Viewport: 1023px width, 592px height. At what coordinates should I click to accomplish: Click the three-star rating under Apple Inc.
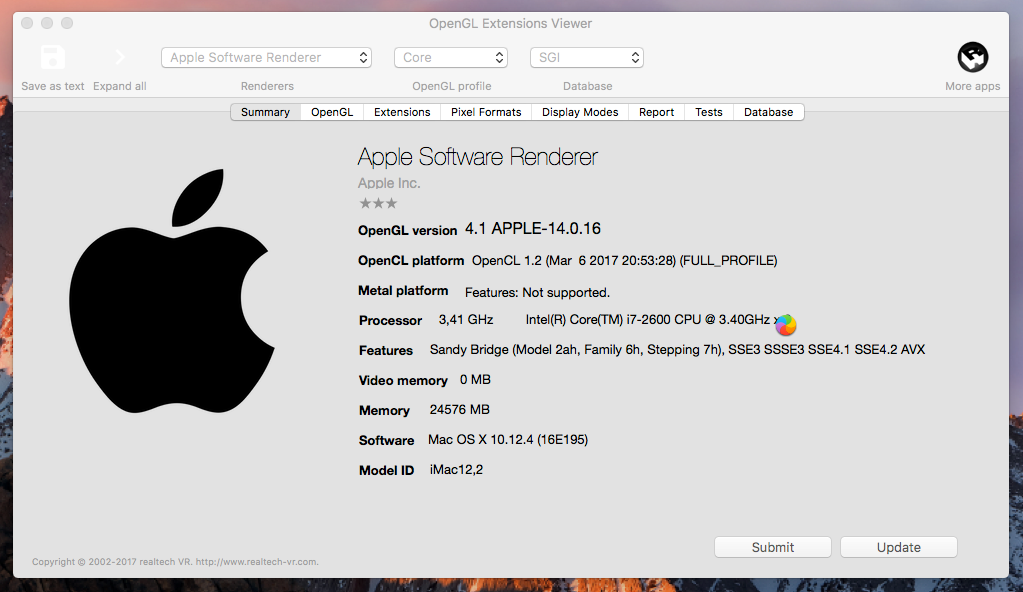pyautogui.click(x=378, y=203)
